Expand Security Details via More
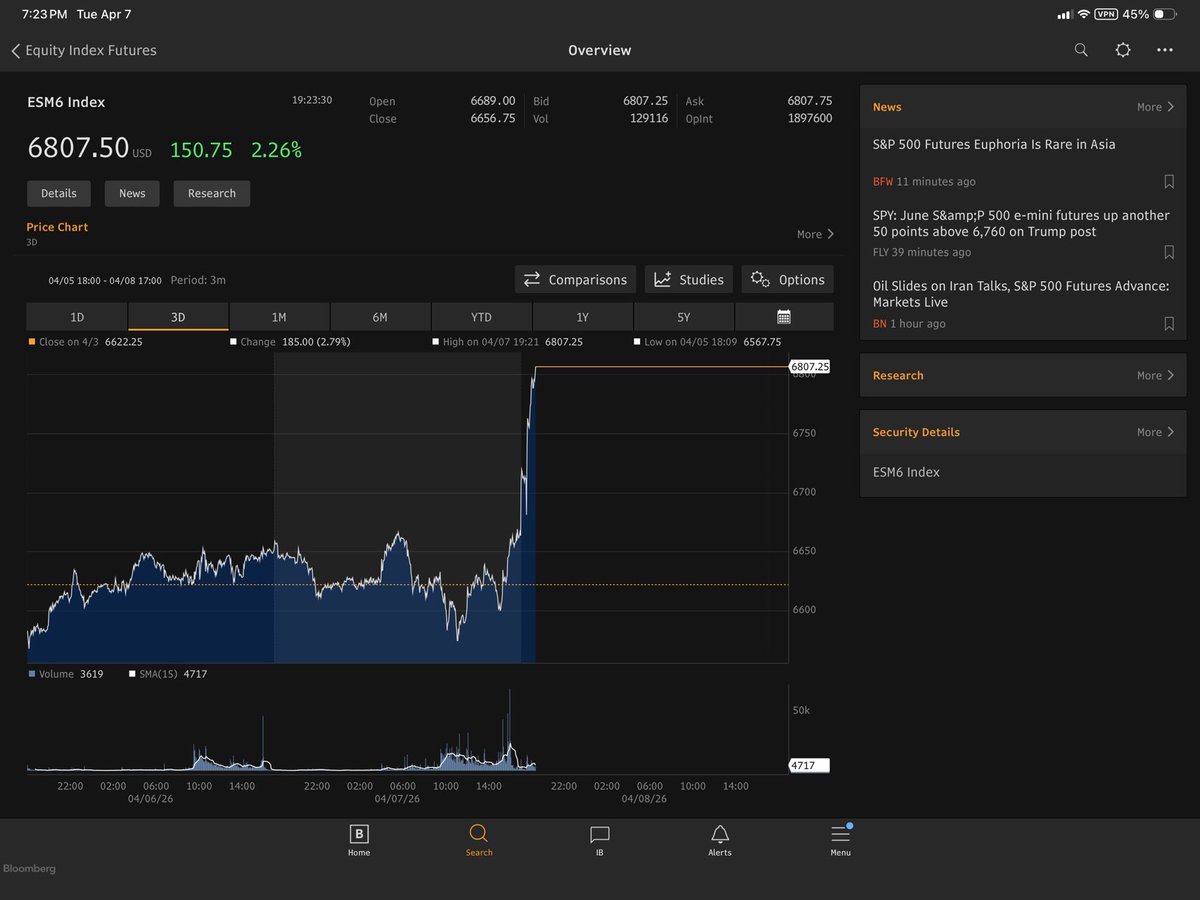 [x=1155, y=432]
